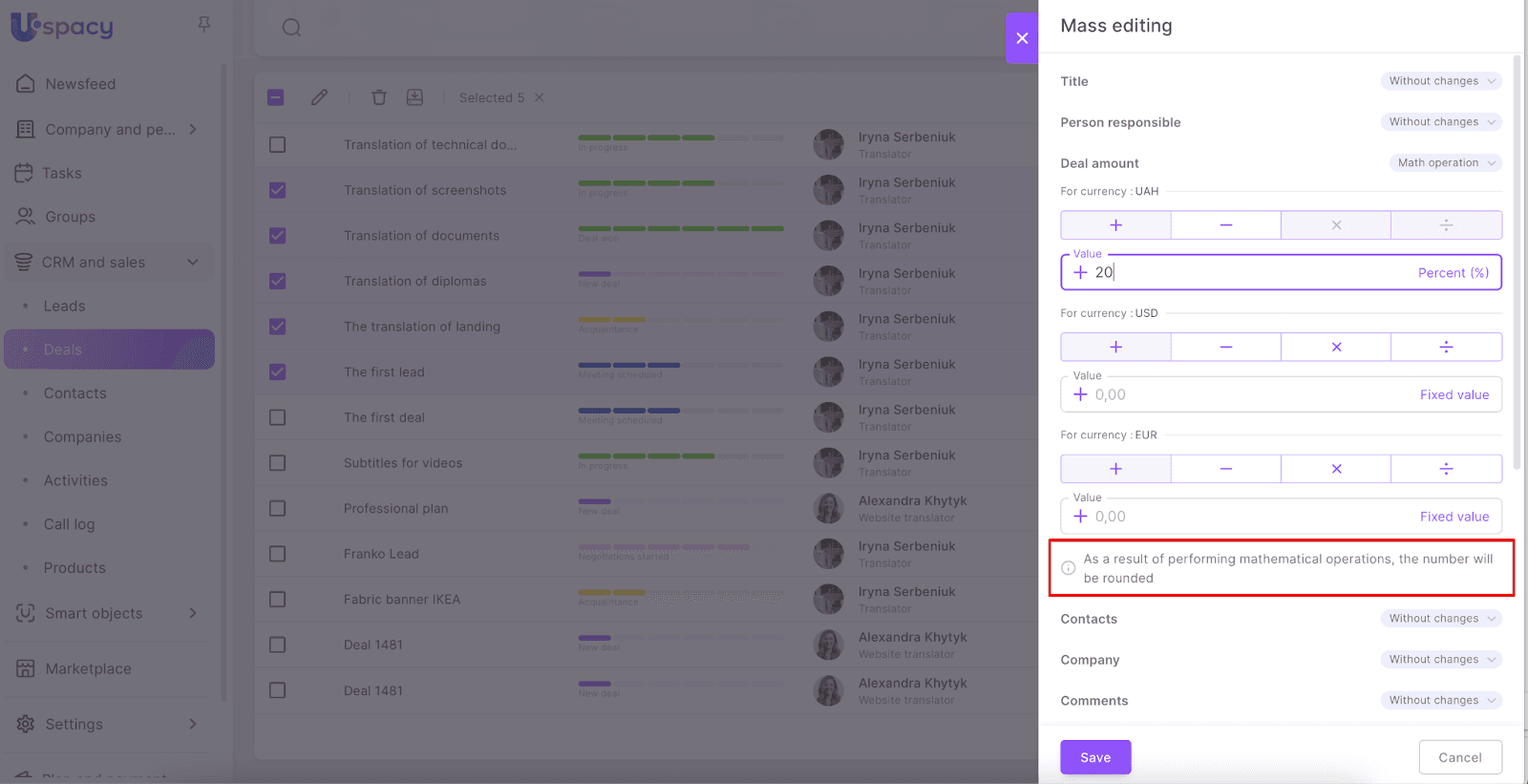
Task: Click the Percent (%) unit in UAH value
Action: click(x=1453, y=273)
